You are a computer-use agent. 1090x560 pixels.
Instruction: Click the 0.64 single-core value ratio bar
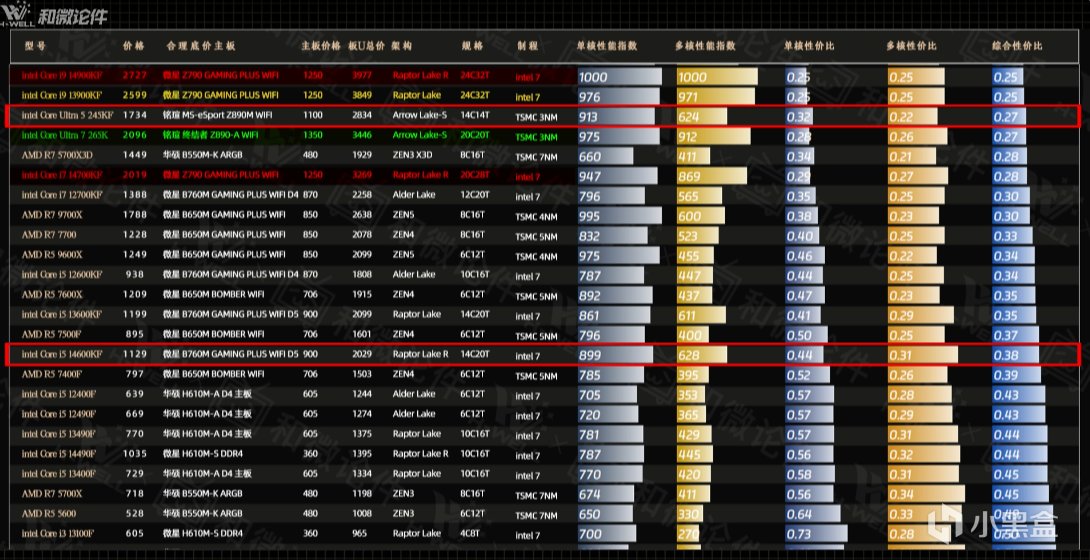[813, 515]
